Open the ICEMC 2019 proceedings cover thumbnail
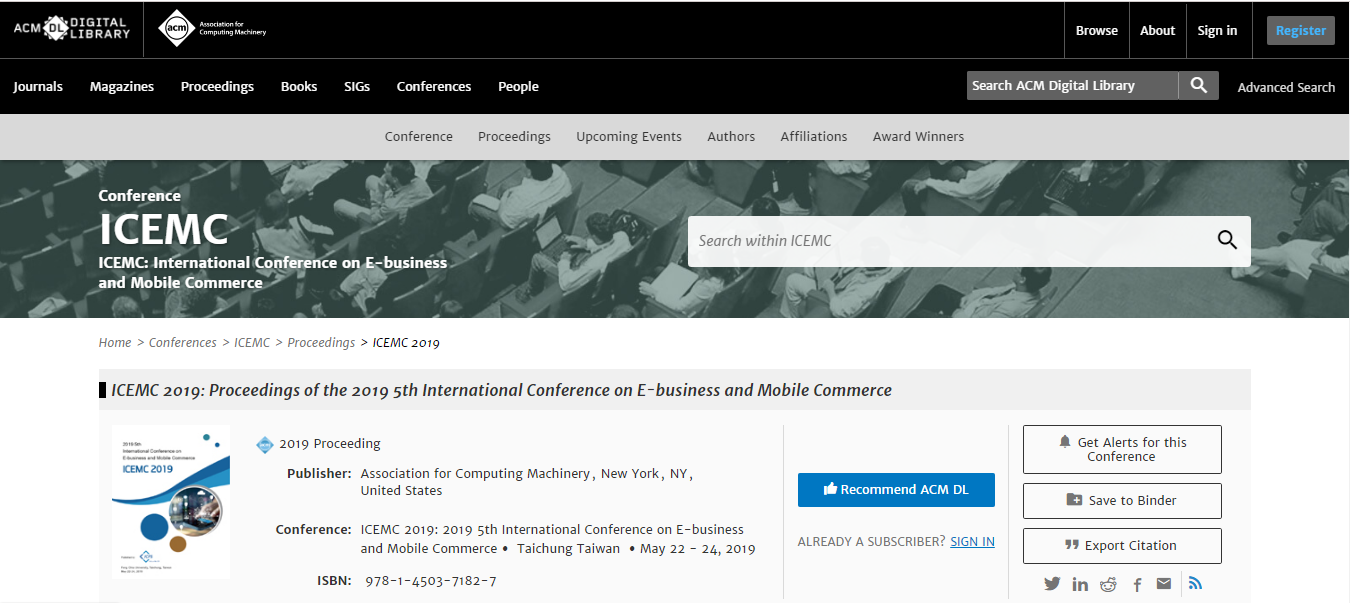This screenshot has height=603, width=1350. 171,502
